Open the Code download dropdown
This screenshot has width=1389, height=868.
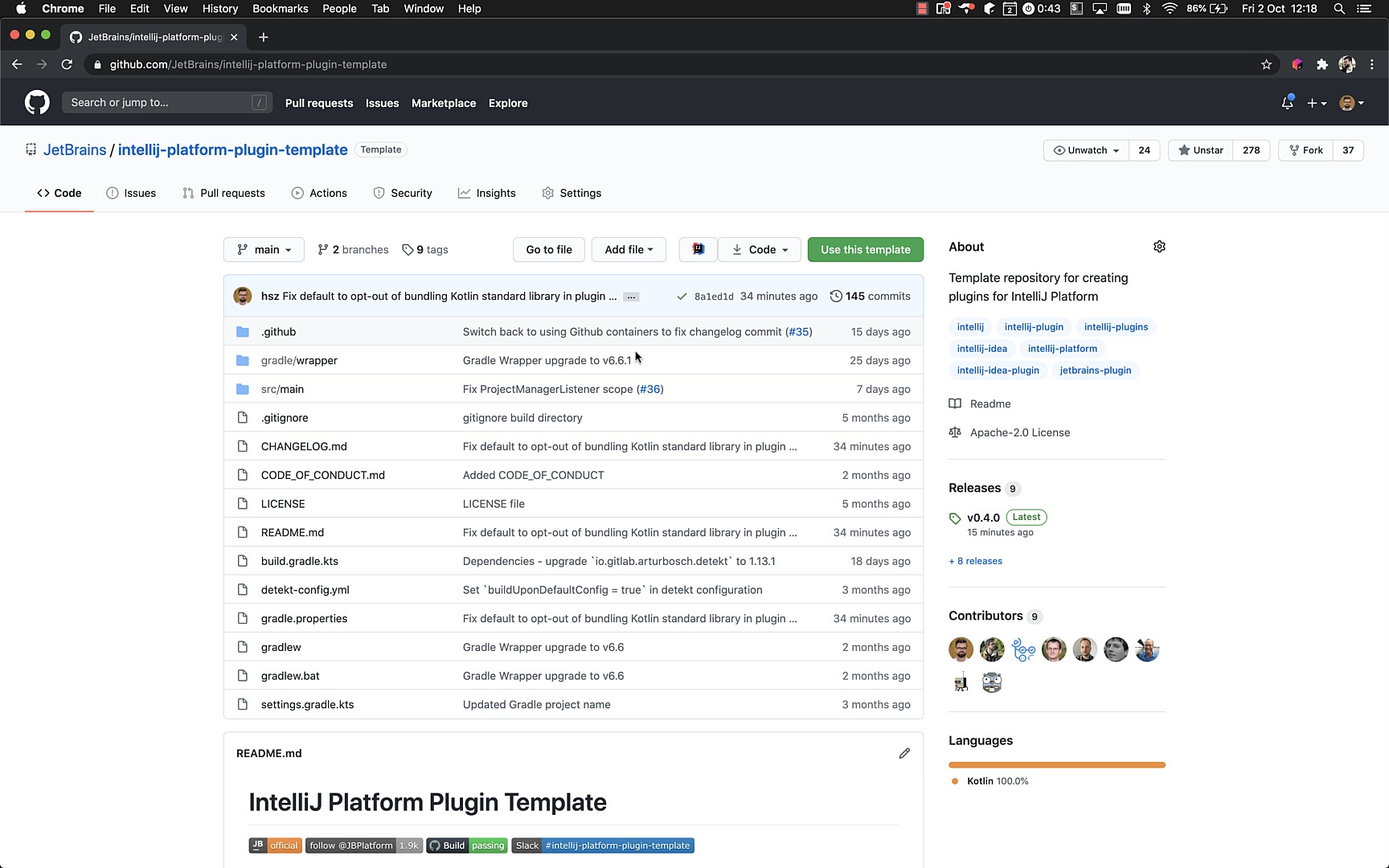(760, 250)
